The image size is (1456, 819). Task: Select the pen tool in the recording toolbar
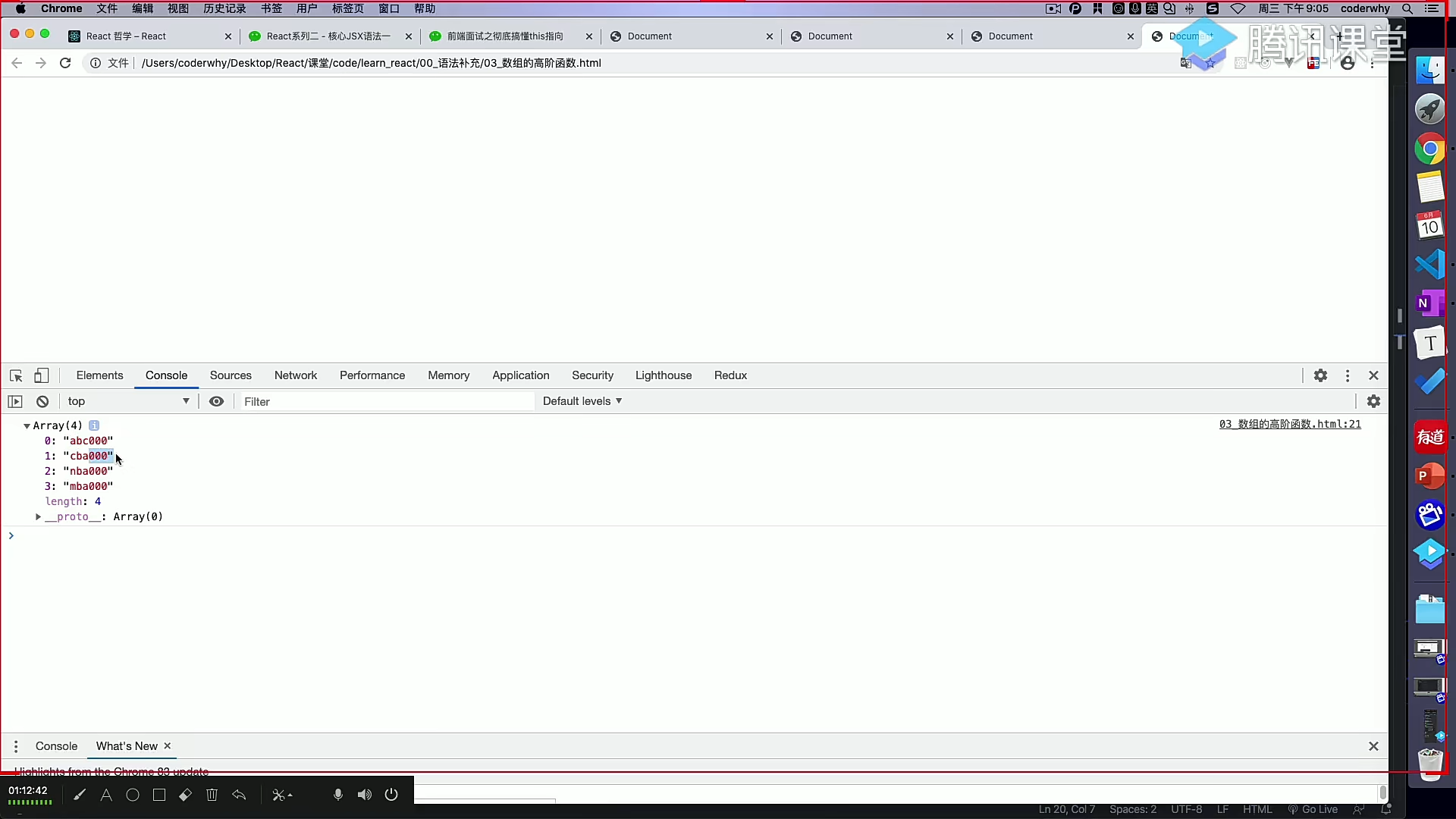coord(80,795)
